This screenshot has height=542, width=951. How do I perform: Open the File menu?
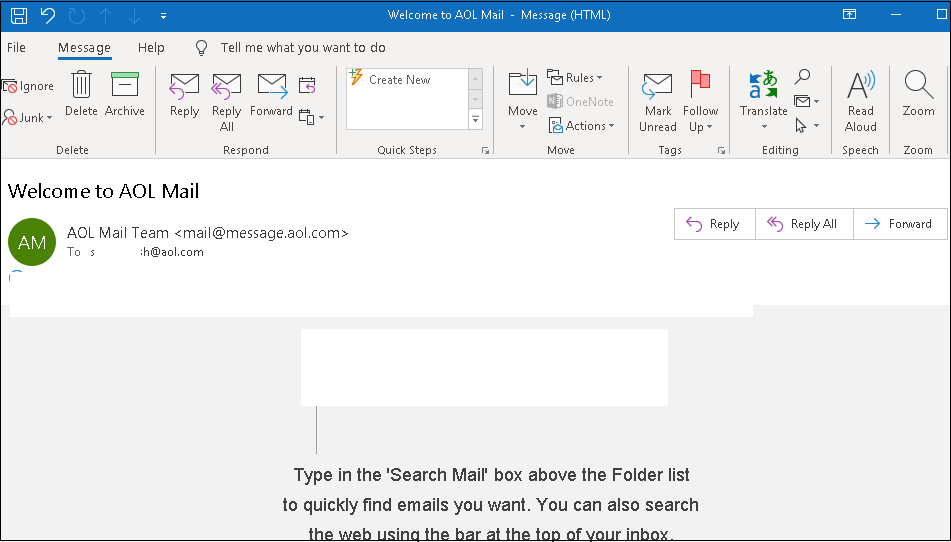coord(16,47)
